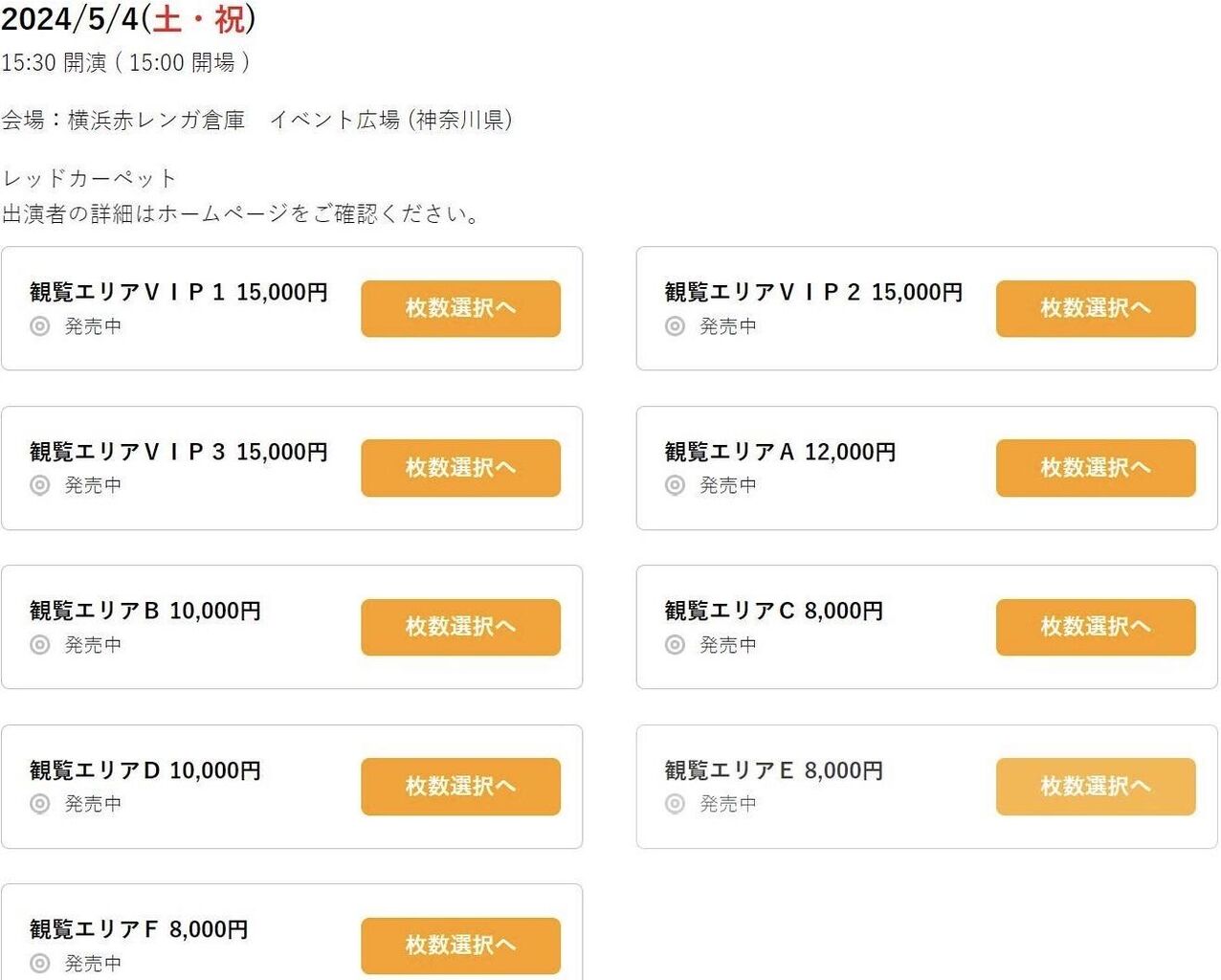Pick 枚数選択へ for 観覧エリアD 10,000円
The width and height of the screenshot is (1221, 980).
click(x=460, y=787)
